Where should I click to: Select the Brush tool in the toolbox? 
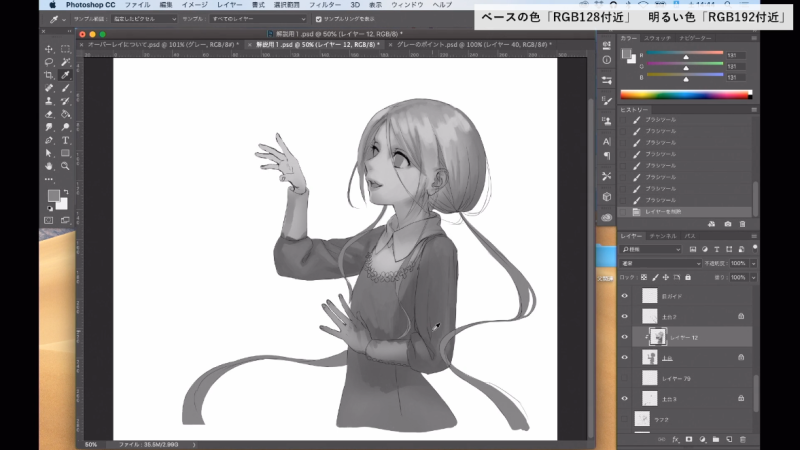[x=65, y=88]
